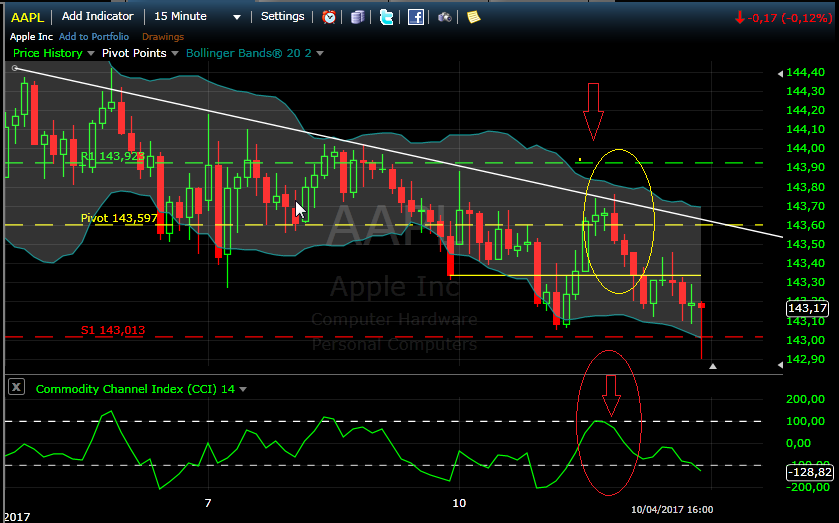
Task: Open the Settings menu
Action: 283,17
